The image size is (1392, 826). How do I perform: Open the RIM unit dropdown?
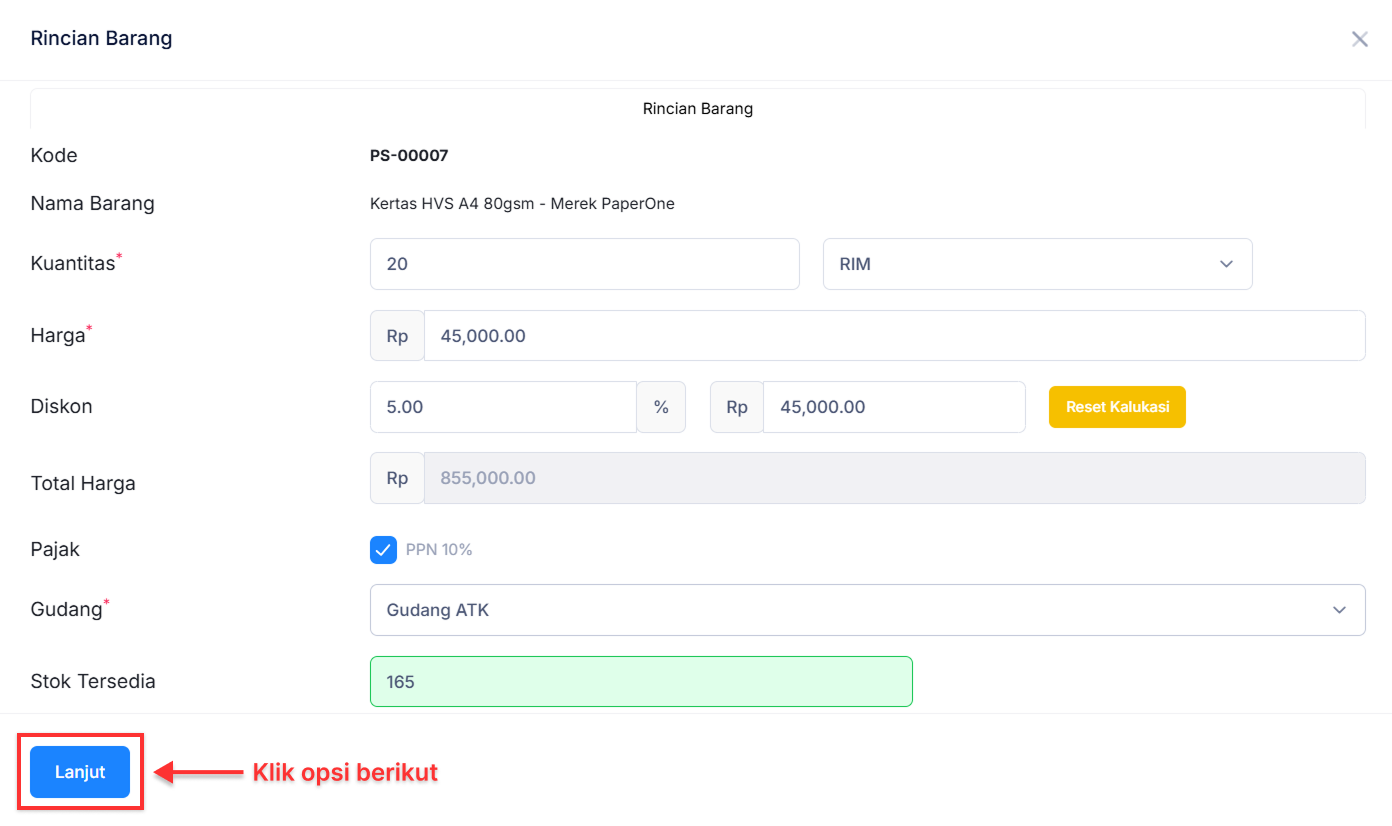[x=1036, y=264]
